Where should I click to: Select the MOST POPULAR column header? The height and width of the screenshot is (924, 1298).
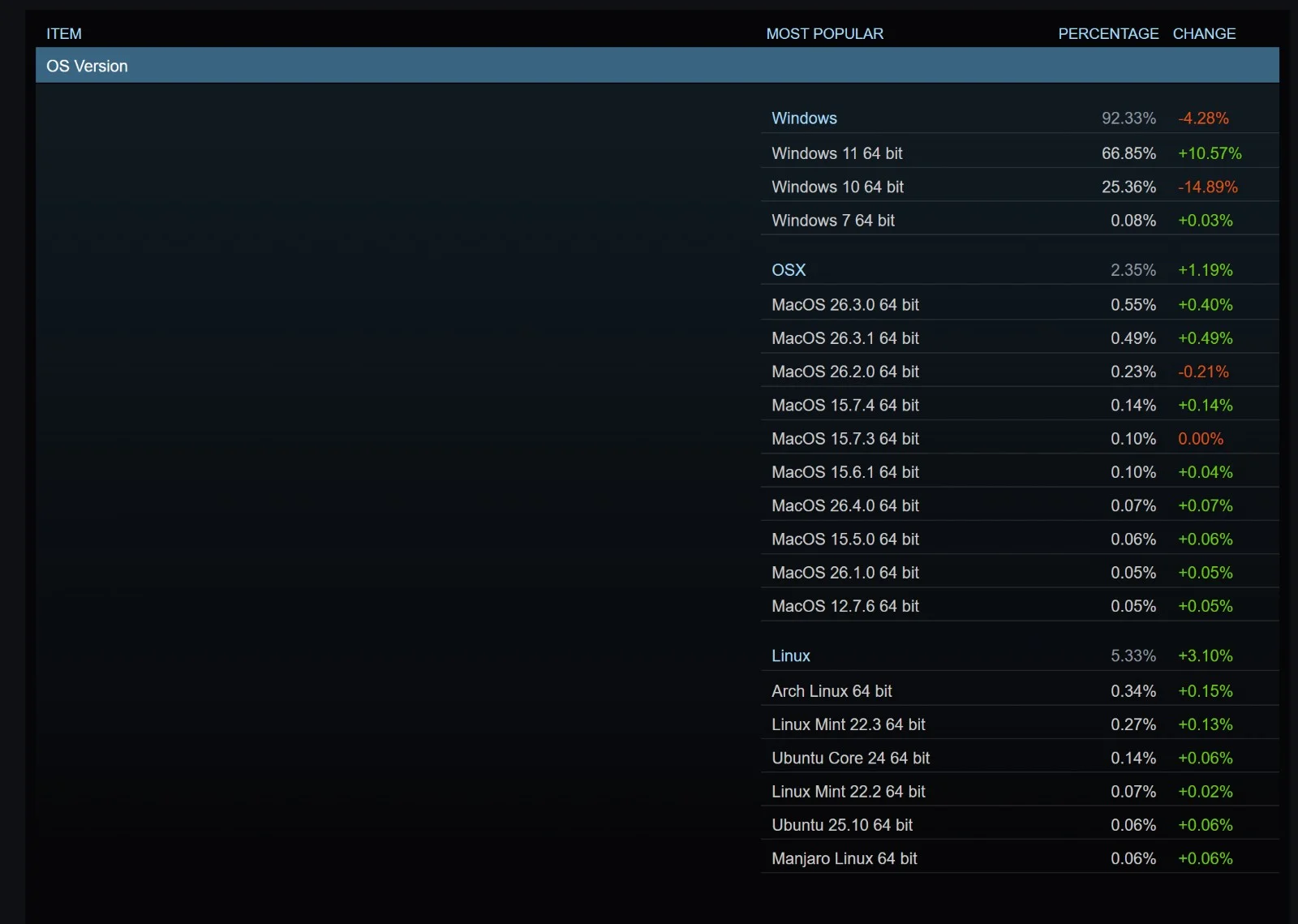pyautogui.click(x=824, y=33)
